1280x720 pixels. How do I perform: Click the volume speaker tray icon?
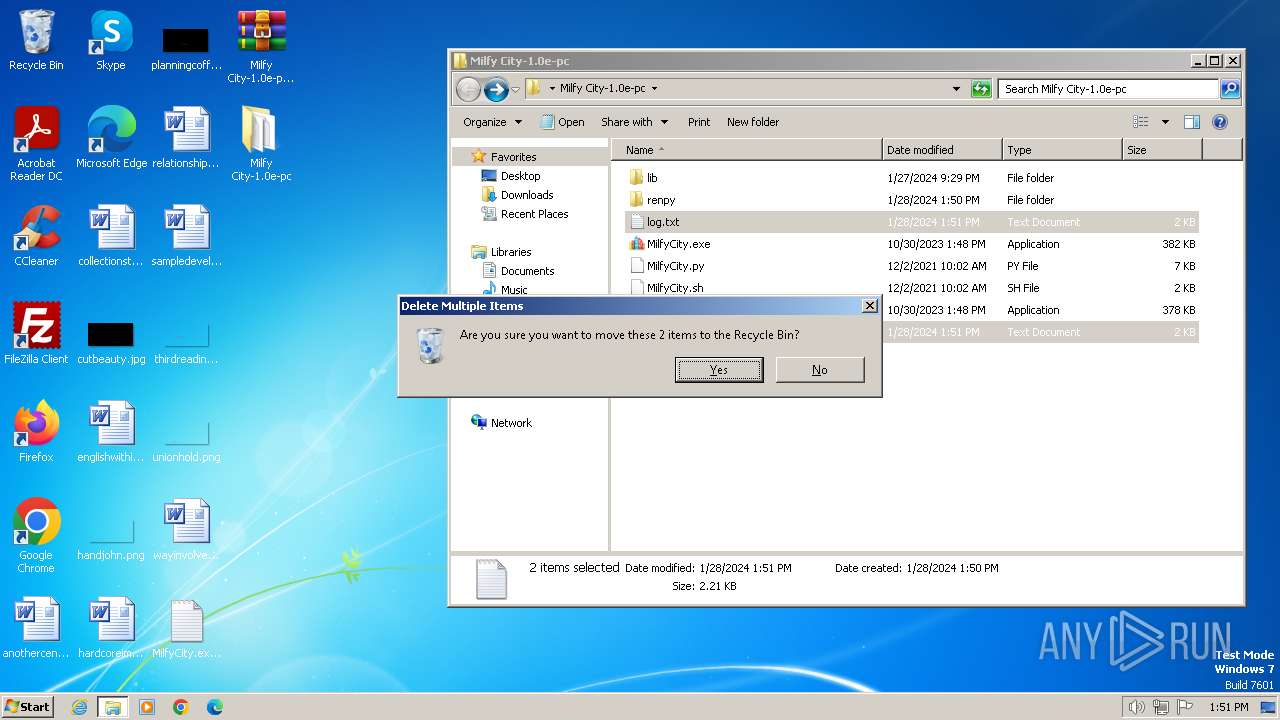tap(1136, 707)
